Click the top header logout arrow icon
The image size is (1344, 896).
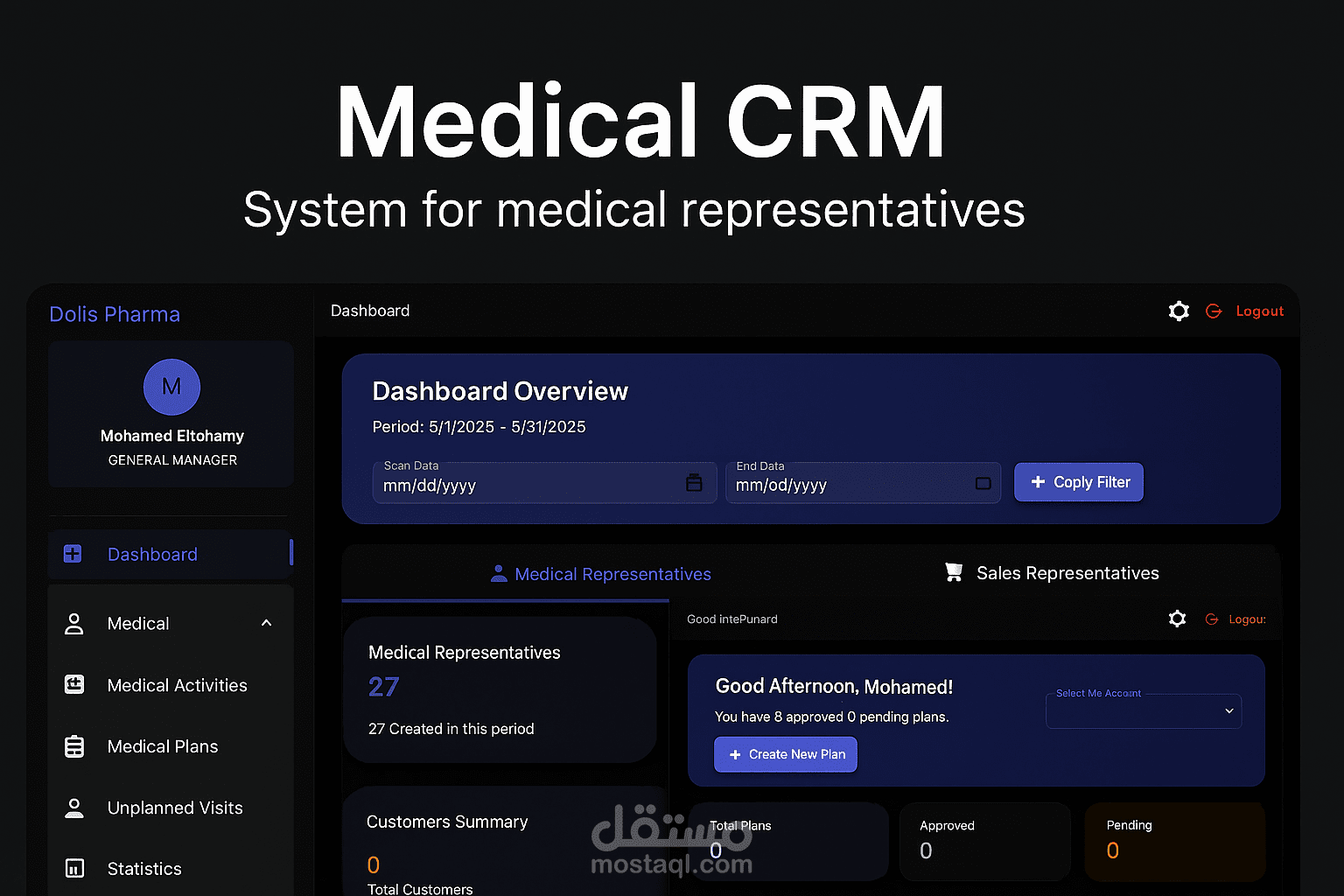tap(1214, 311)
